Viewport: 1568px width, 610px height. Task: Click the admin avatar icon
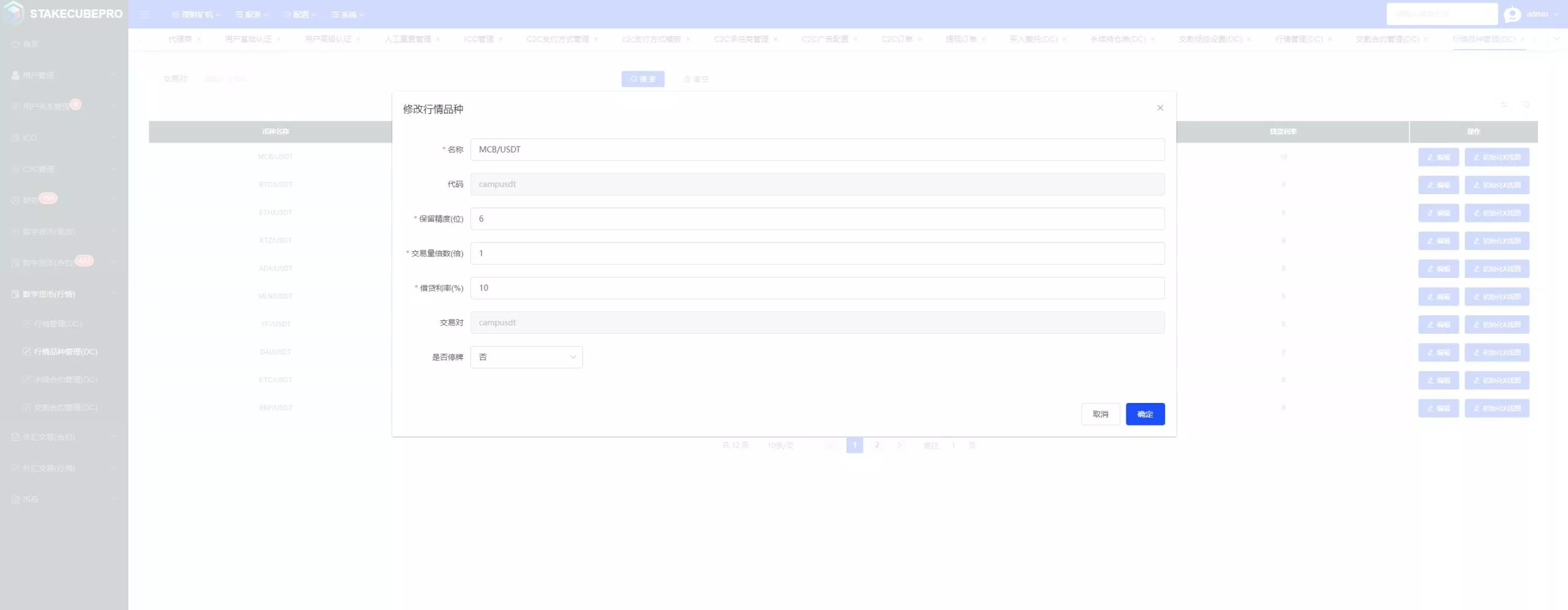pyautogui.click(x=1512, y=14)
